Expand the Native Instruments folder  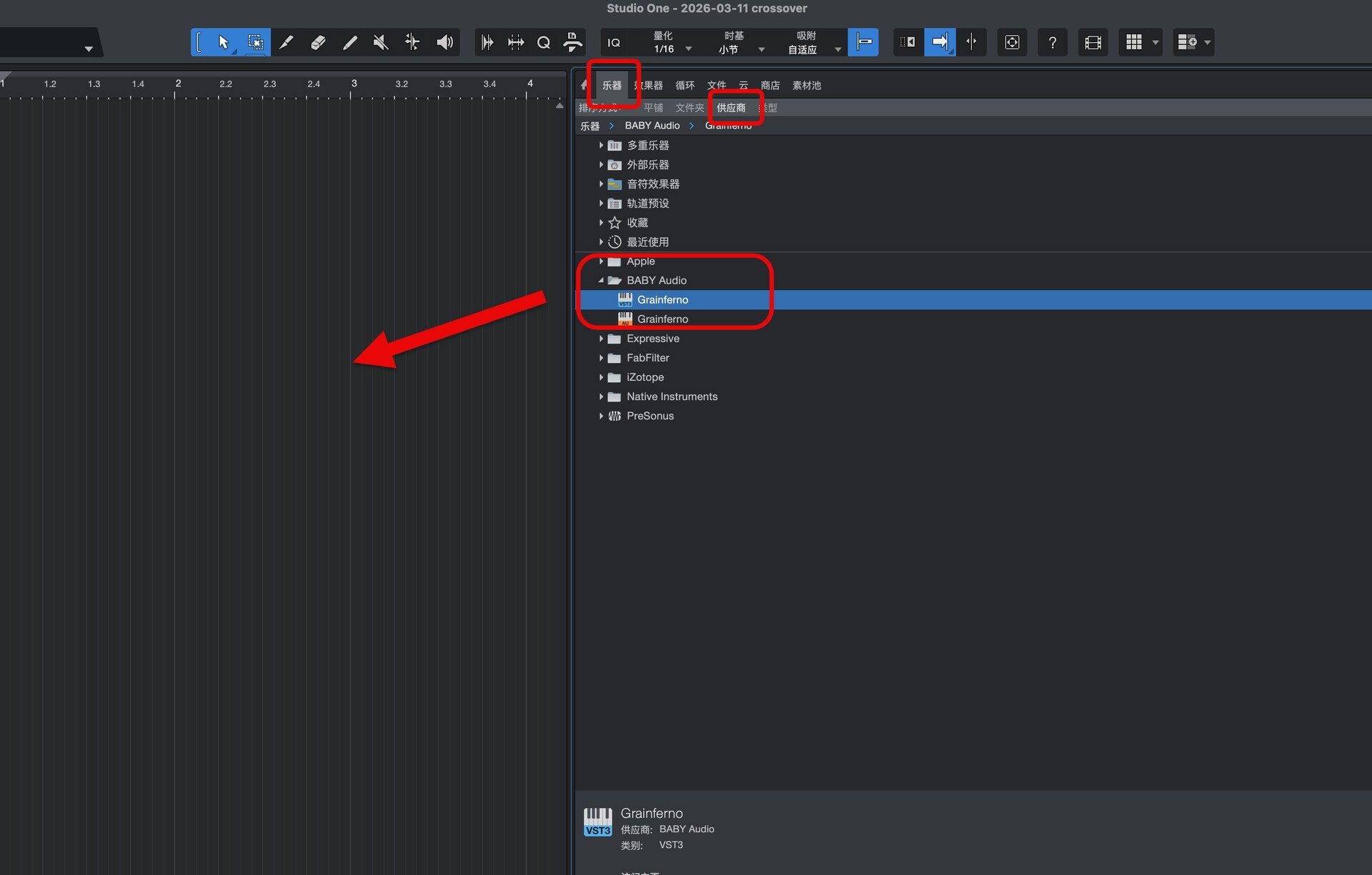601,396
